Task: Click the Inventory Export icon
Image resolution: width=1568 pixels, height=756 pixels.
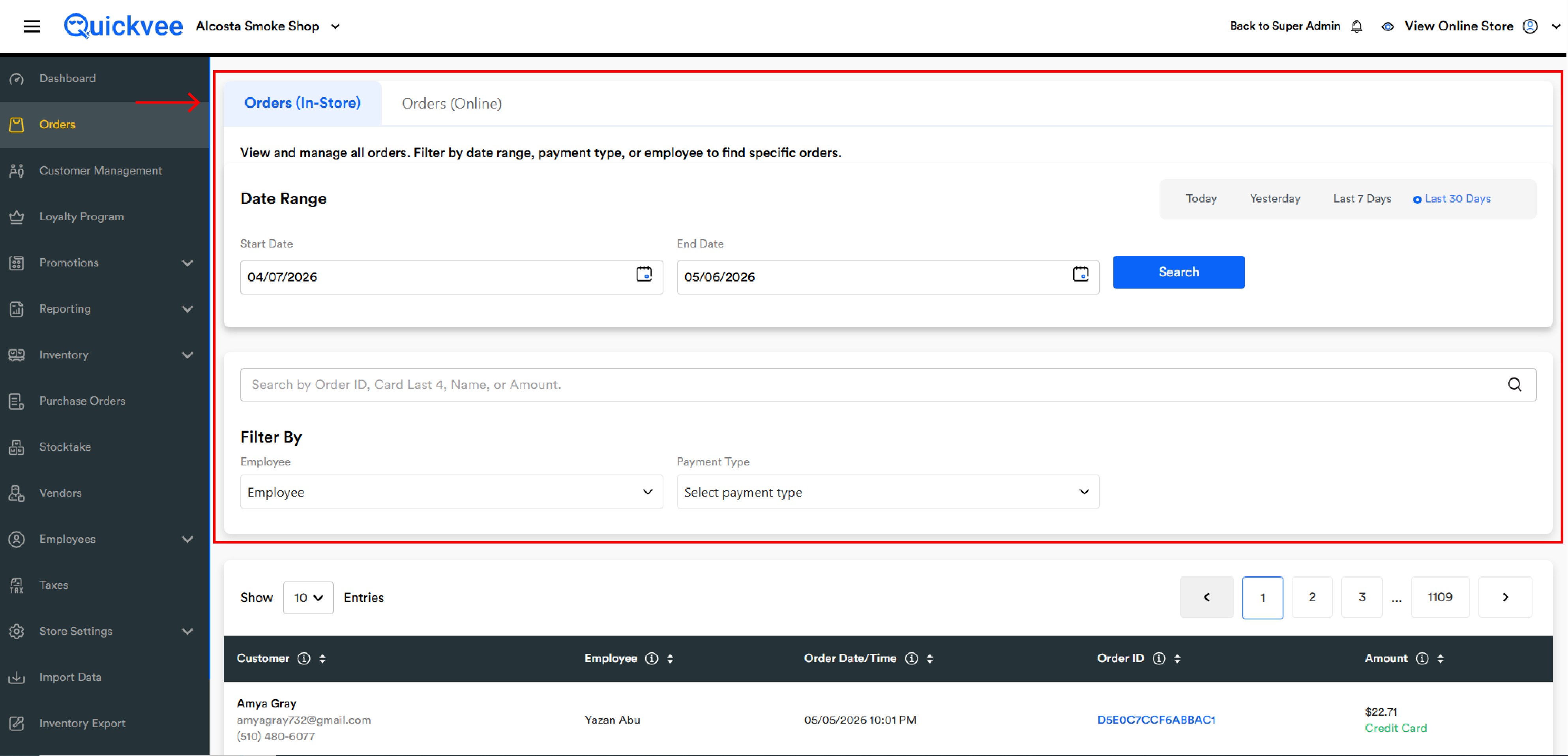Action: [x=17, y=724]
